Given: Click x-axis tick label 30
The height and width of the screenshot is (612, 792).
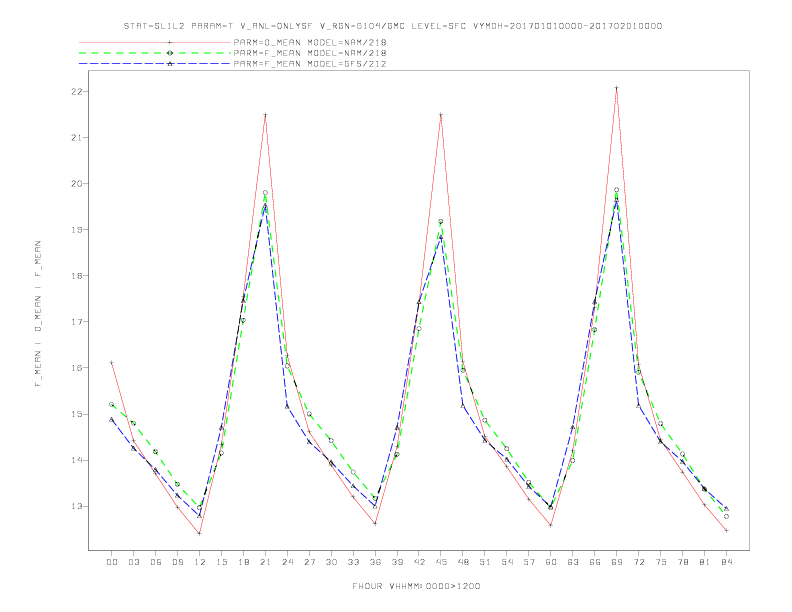Looking at the screenshot, I should 331,562.
